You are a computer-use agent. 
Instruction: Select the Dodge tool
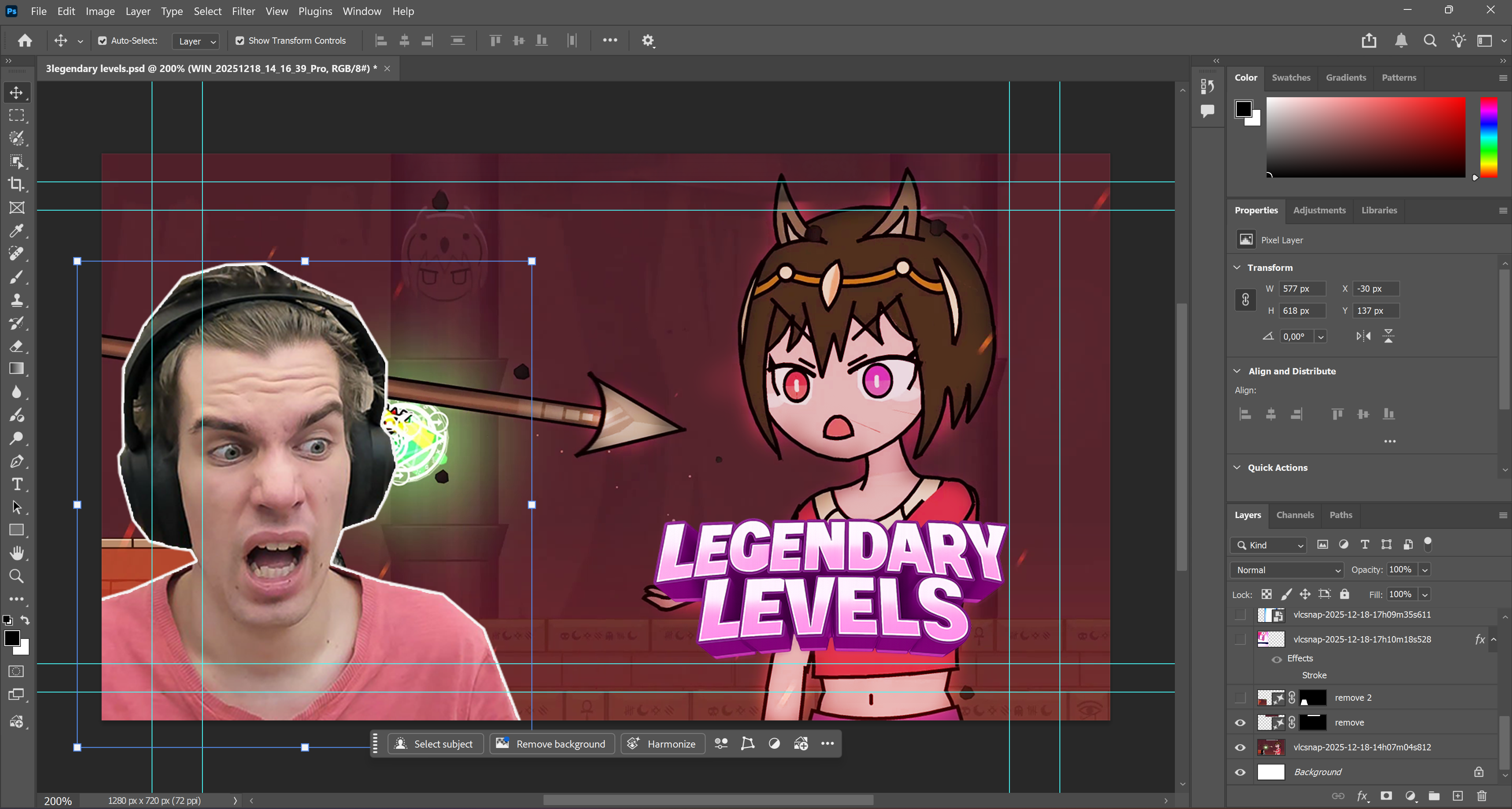tap(17, 438)
